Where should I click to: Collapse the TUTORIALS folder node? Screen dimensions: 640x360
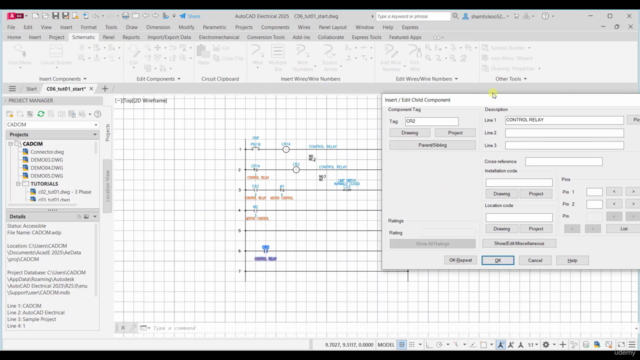(x=18, y=184)
